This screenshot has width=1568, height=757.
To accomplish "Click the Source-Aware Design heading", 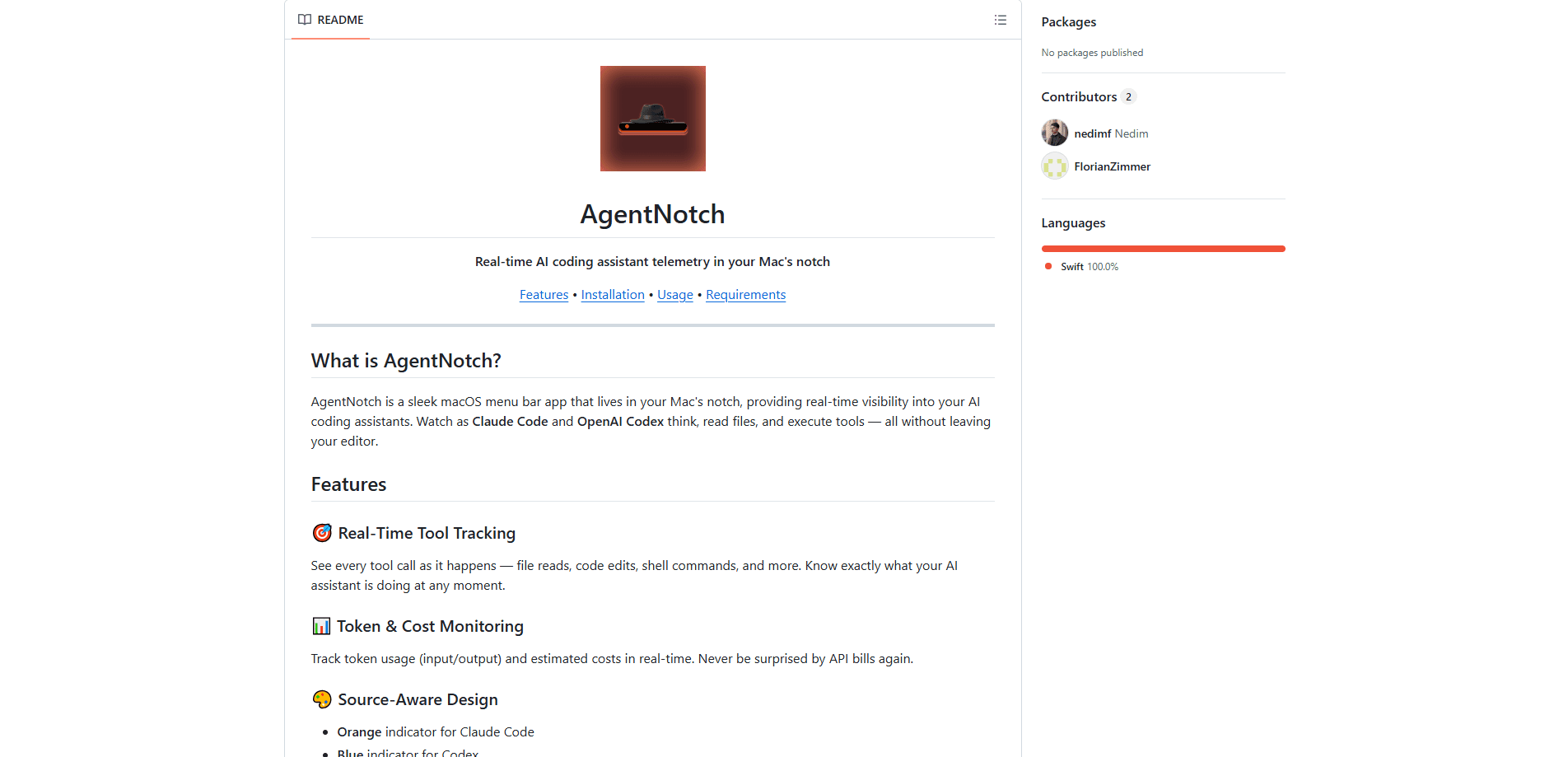I will (x=418, y=699).
